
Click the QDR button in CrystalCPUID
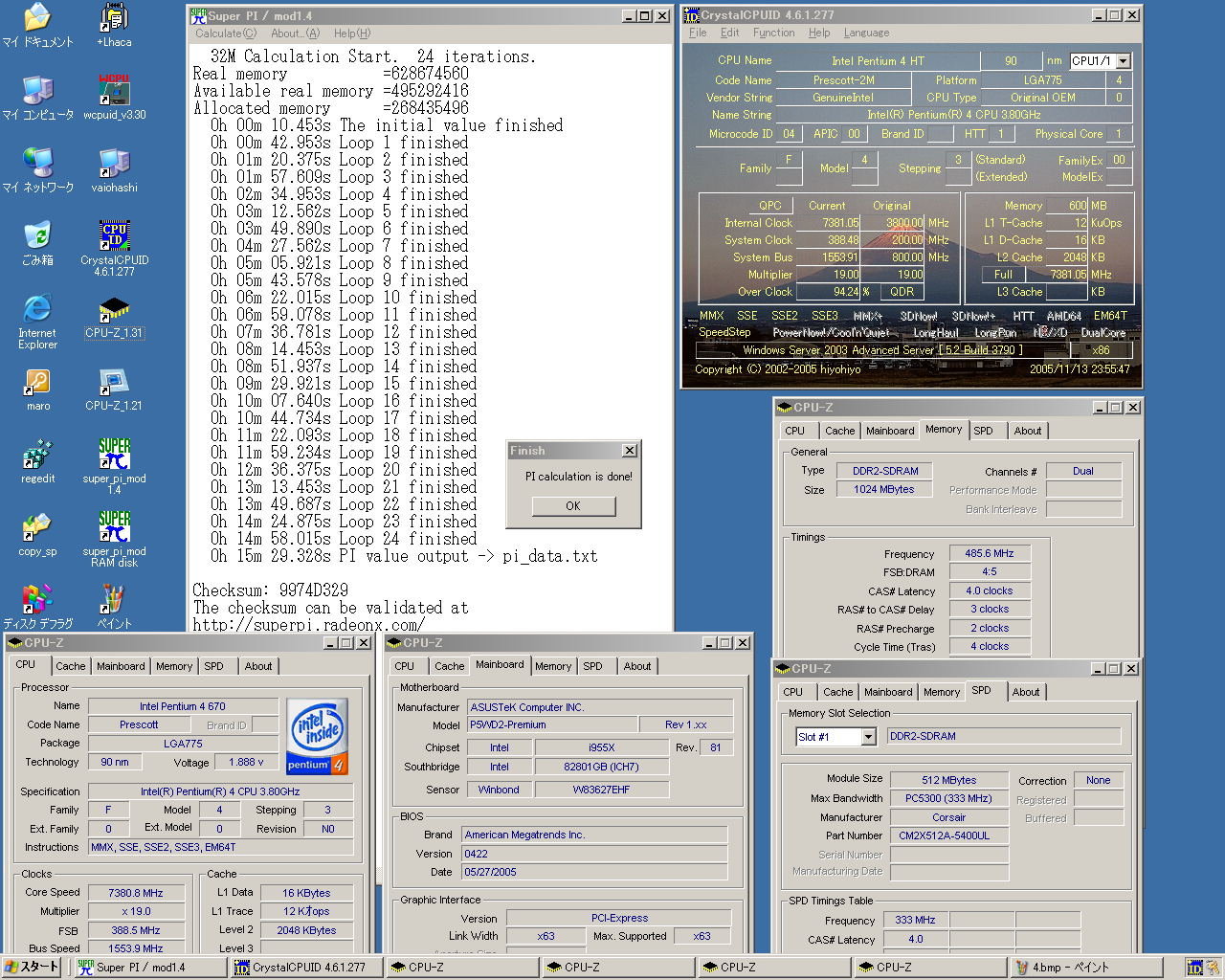[902, 292]
